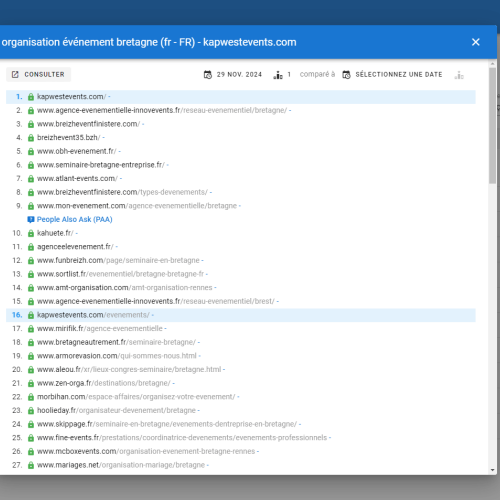Click green padlock next to hoolieday.fr
Viewport: 500px width, 500px height.
31,411
